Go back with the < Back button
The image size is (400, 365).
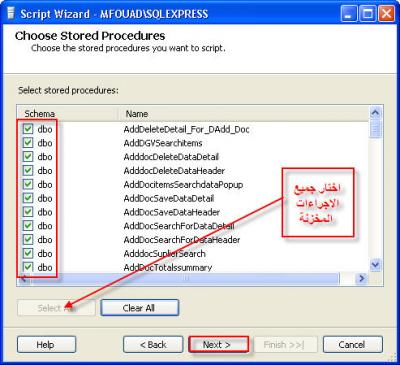153,344
